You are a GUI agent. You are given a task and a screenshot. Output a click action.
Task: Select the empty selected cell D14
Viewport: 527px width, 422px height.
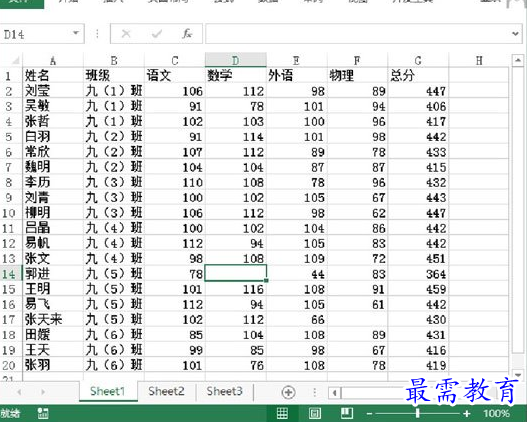(236, 273)
